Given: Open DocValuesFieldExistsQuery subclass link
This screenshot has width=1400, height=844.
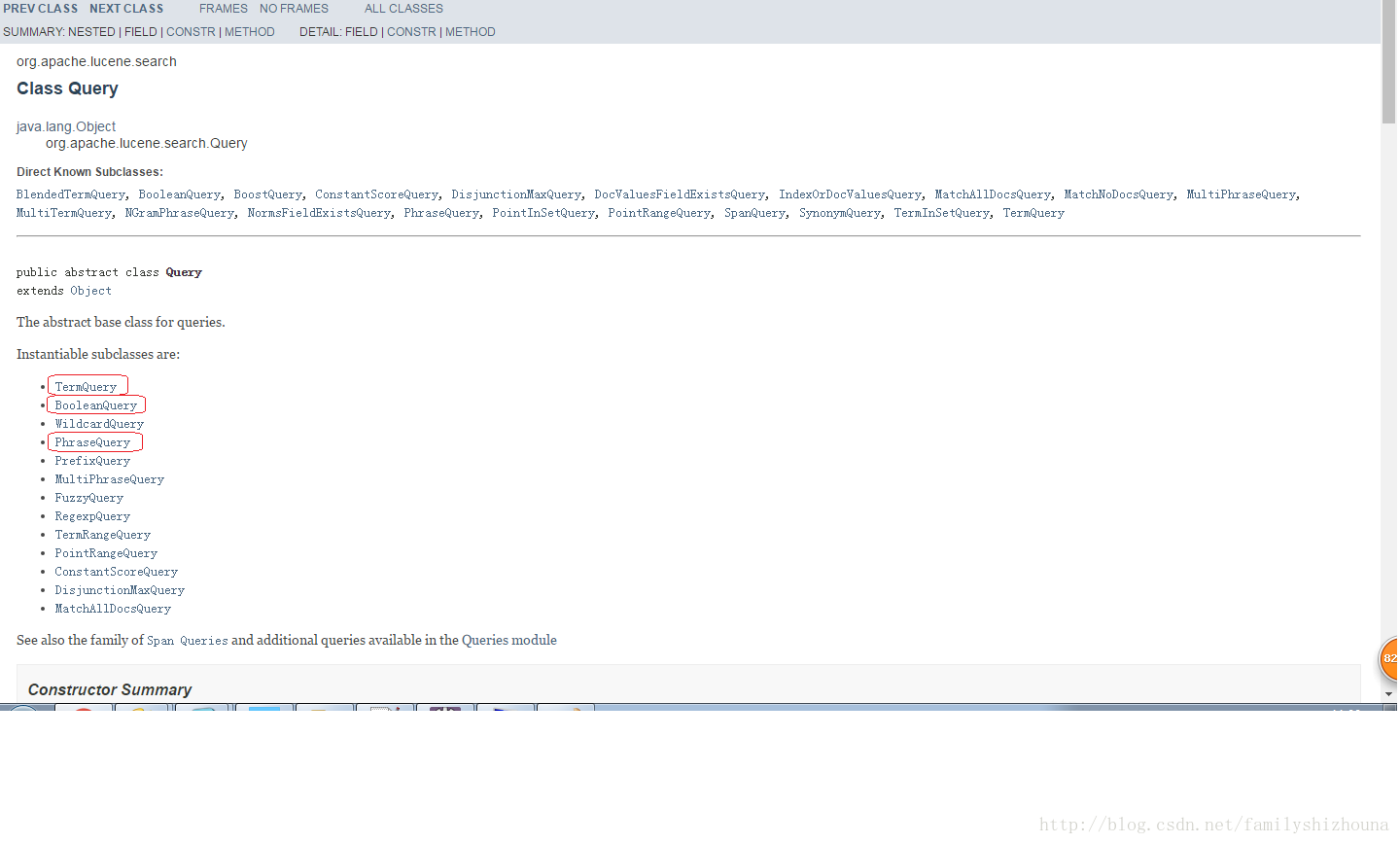Looking at the screenshot, I should point(680,194).
